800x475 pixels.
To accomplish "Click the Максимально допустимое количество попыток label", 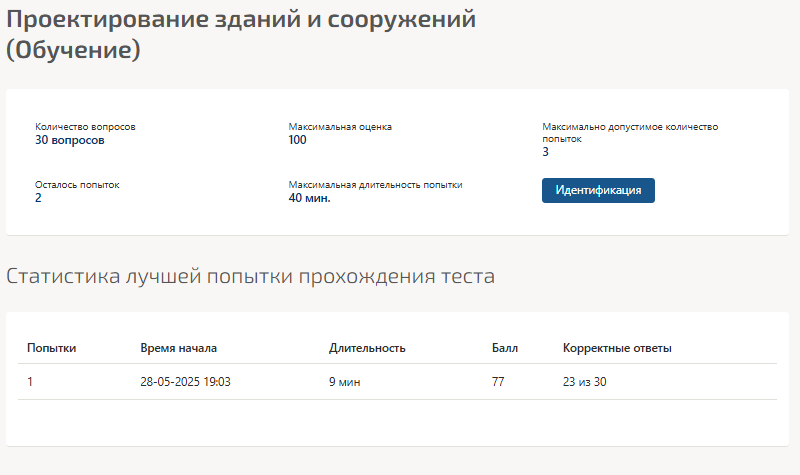I will 630,133.
